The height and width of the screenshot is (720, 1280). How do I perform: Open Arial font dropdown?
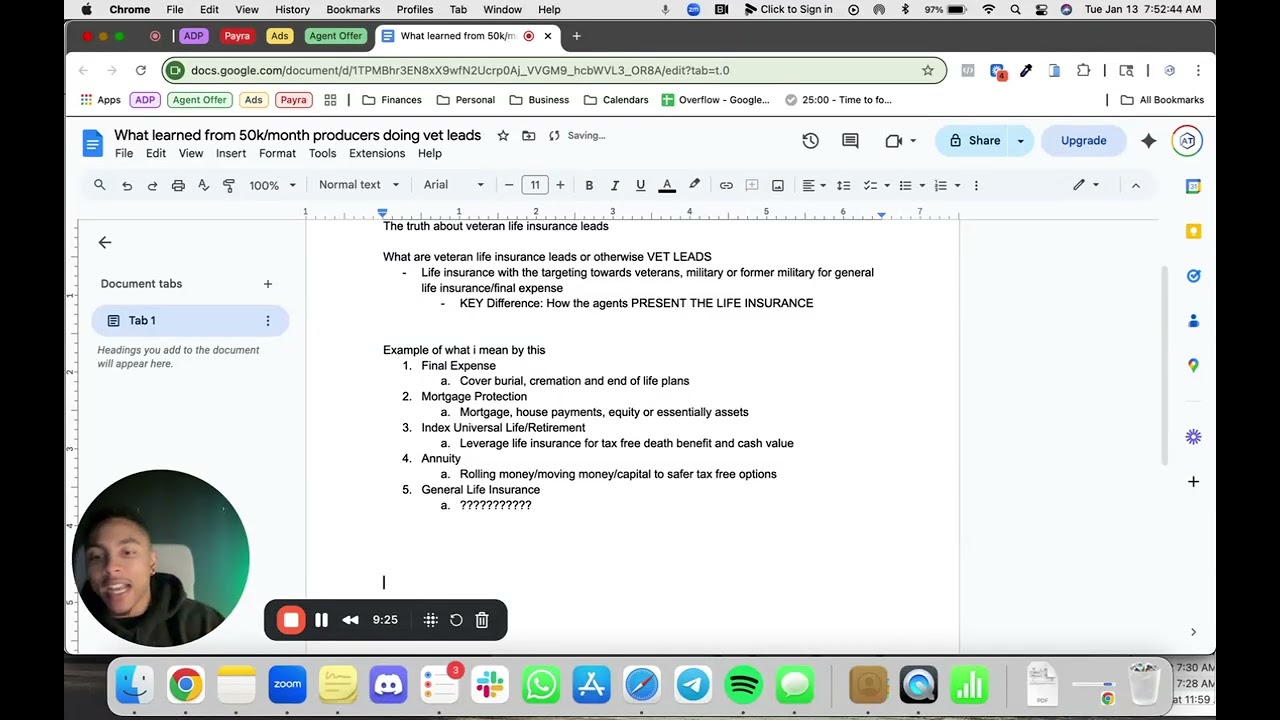pyautogui.click(x=453, y=185)
